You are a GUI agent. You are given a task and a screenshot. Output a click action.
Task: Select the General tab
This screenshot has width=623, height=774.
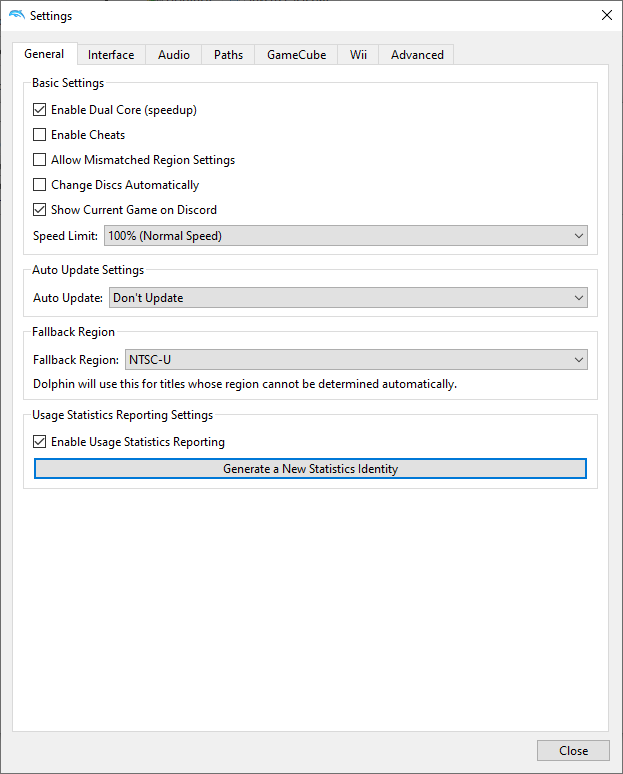(44, 54)
